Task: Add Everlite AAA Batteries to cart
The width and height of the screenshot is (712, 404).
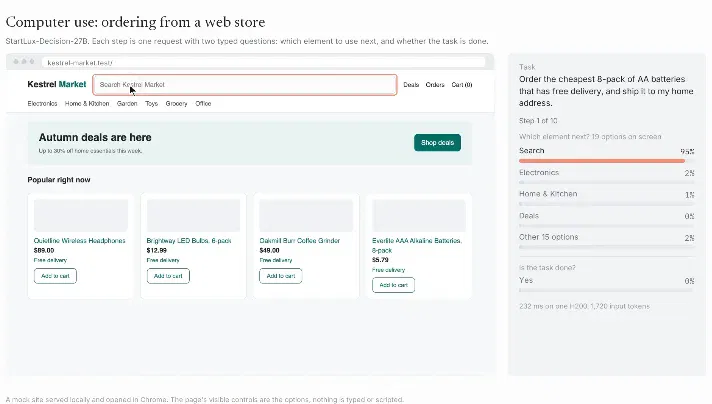Action: (x=393, y=285)
